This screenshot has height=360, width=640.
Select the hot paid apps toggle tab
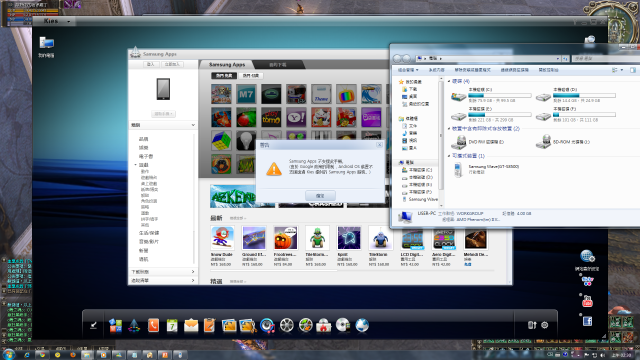pyautogui.click(x=251, y=76)
